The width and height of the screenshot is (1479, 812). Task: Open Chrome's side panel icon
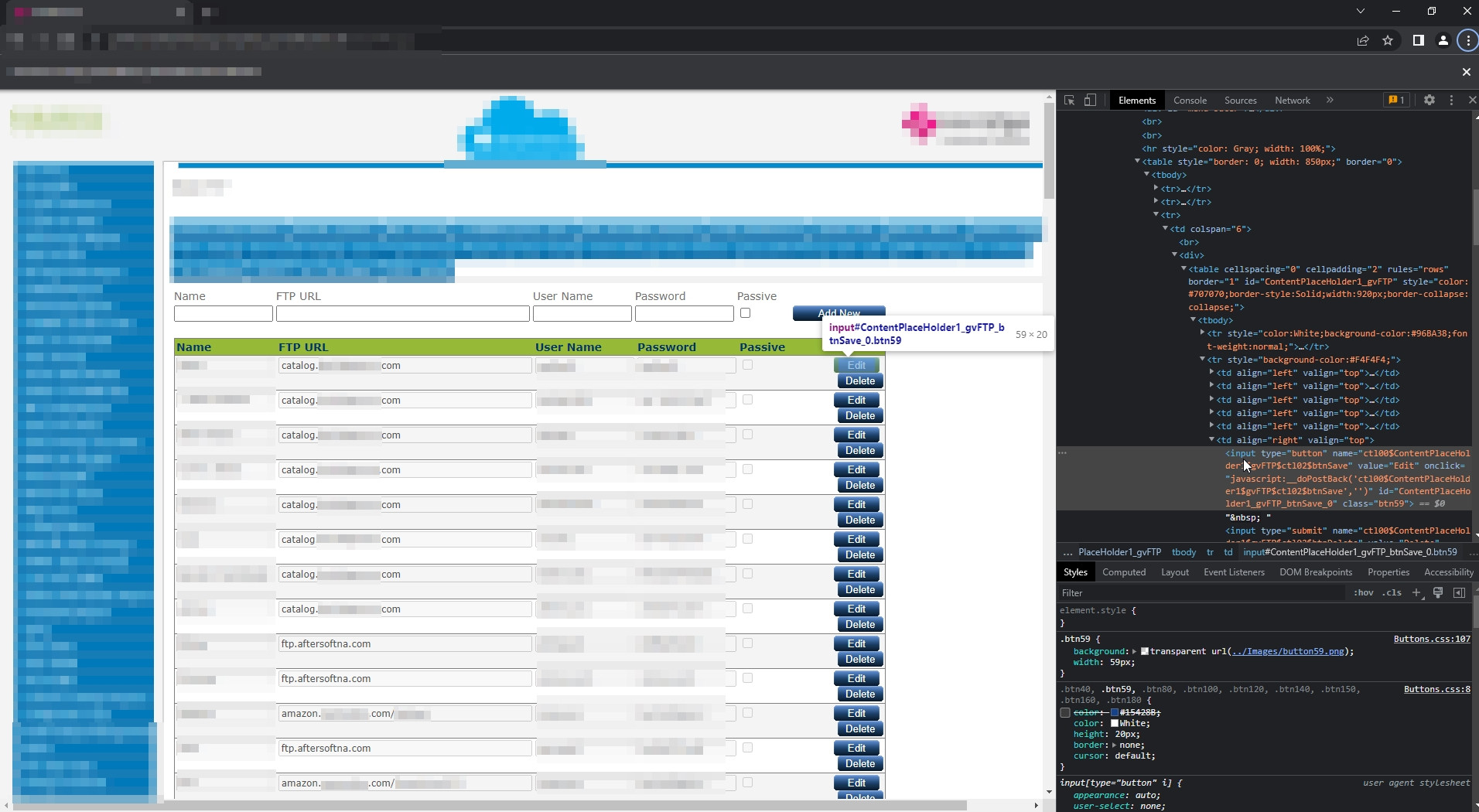coord(1419,41)
